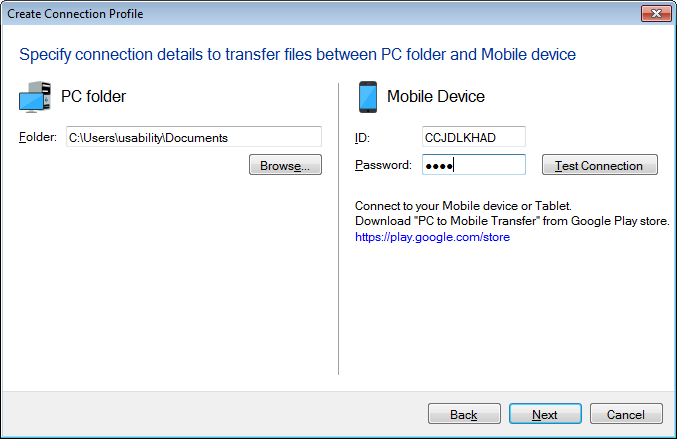Go Back to the previous step
677x439 pixels.
[x=464, y=414]
